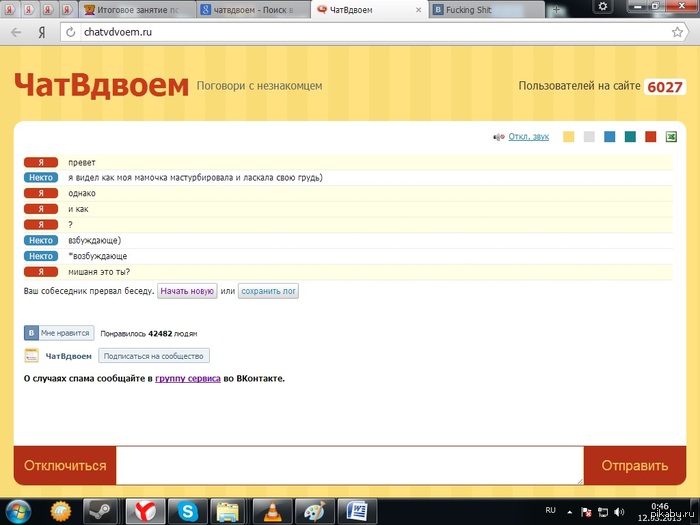Click the Начать новую button

click(x=187, y=291)
